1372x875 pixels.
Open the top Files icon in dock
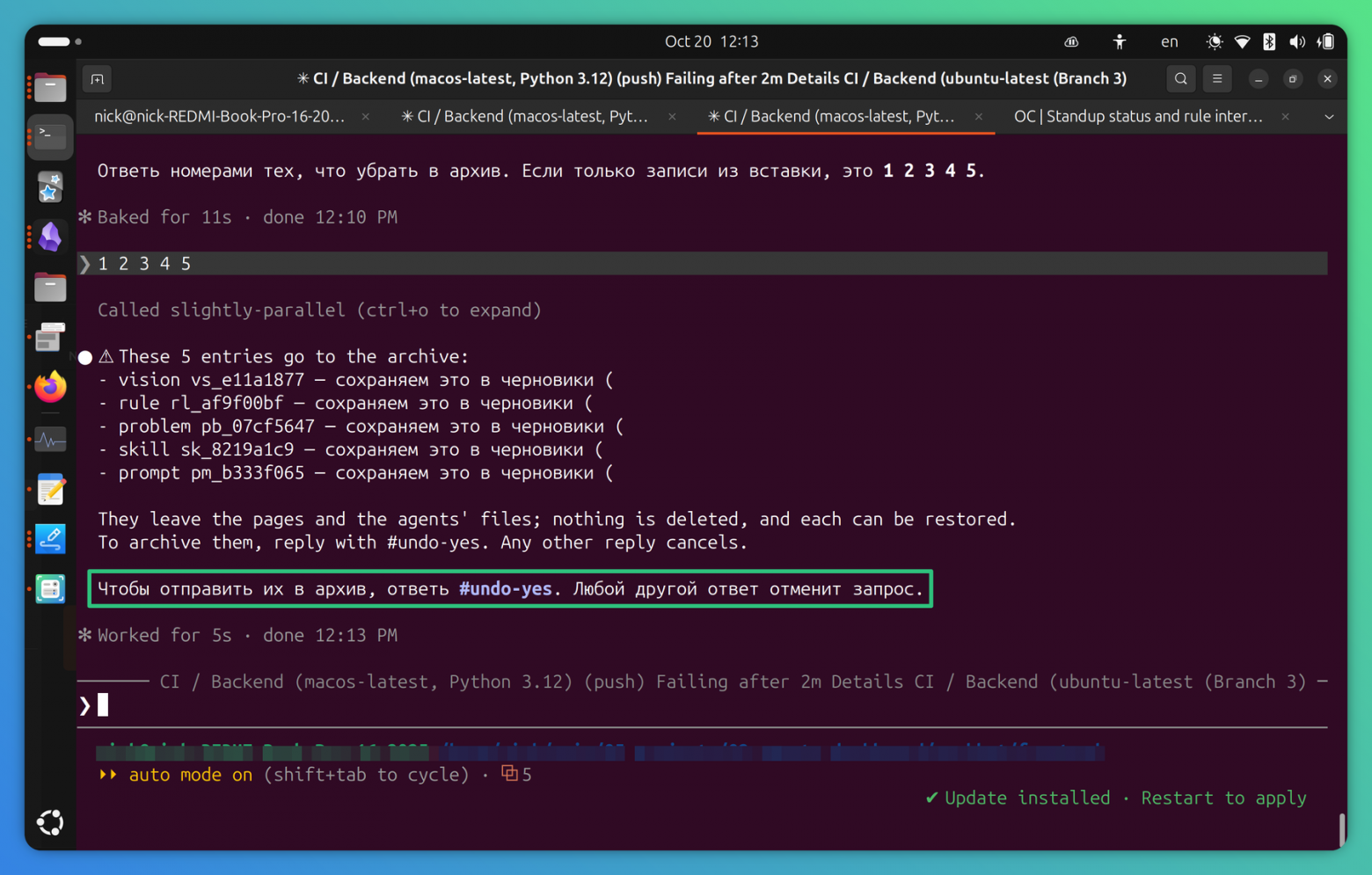(50, 87)
